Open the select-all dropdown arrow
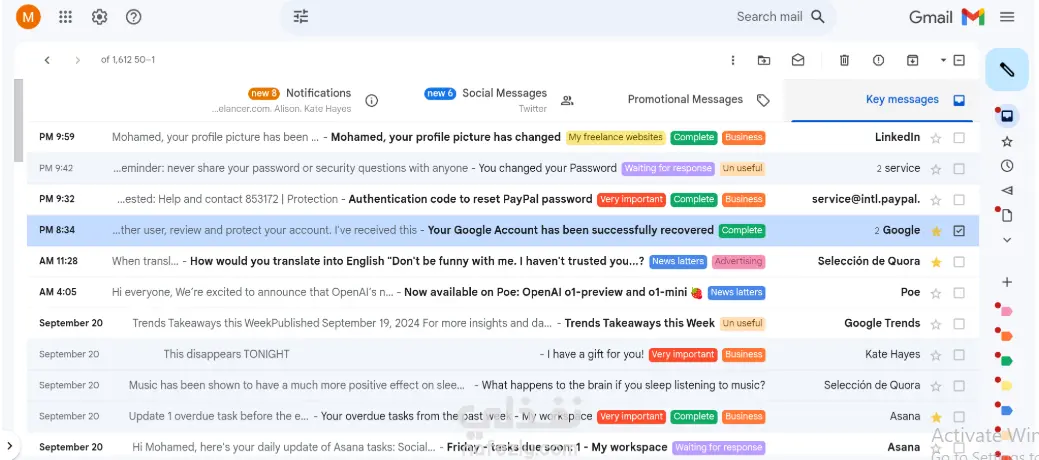This screenshot has width=1039, height=460. click(944, 60)
